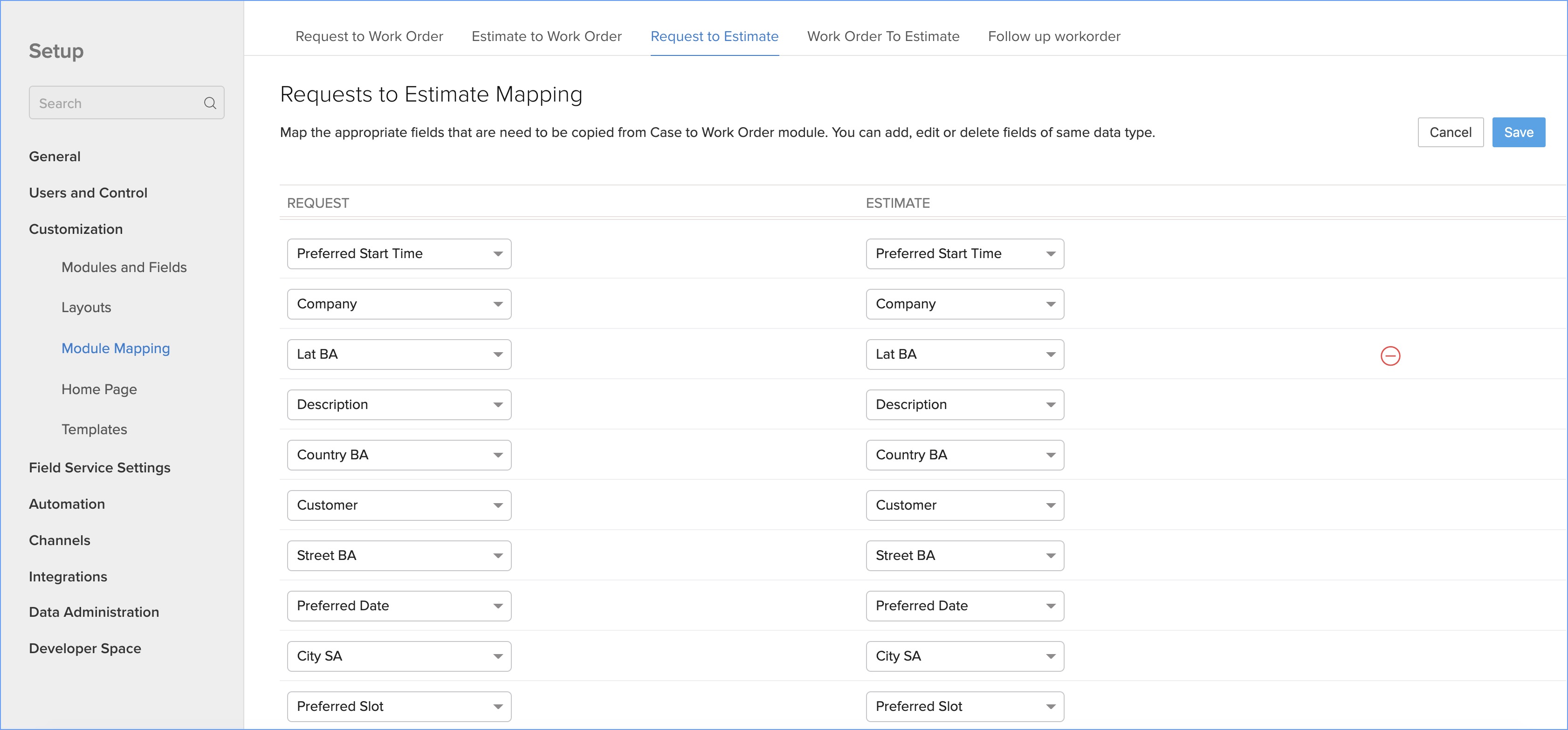Cancel the mapping changes
This screenshot has width=1568, height=730.
1450,133
